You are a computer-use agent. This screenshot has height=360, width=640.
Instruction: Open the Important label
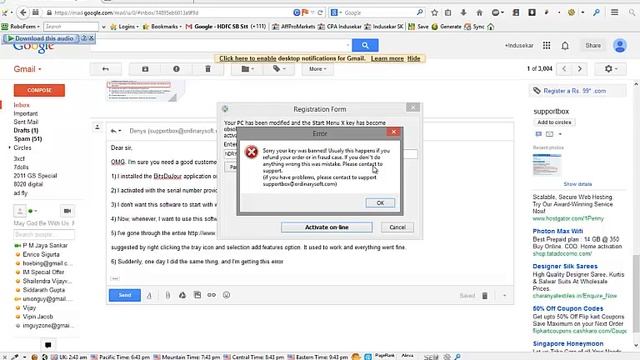pos(25,113)
